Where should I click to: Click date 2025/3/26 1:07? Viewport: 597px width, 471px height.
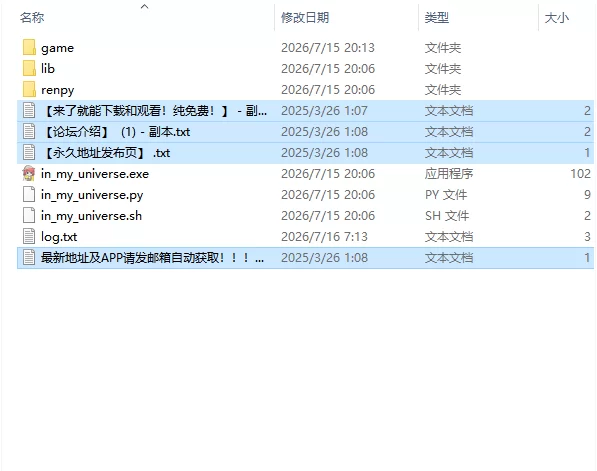pyautogui.click(x=324, y=111)
